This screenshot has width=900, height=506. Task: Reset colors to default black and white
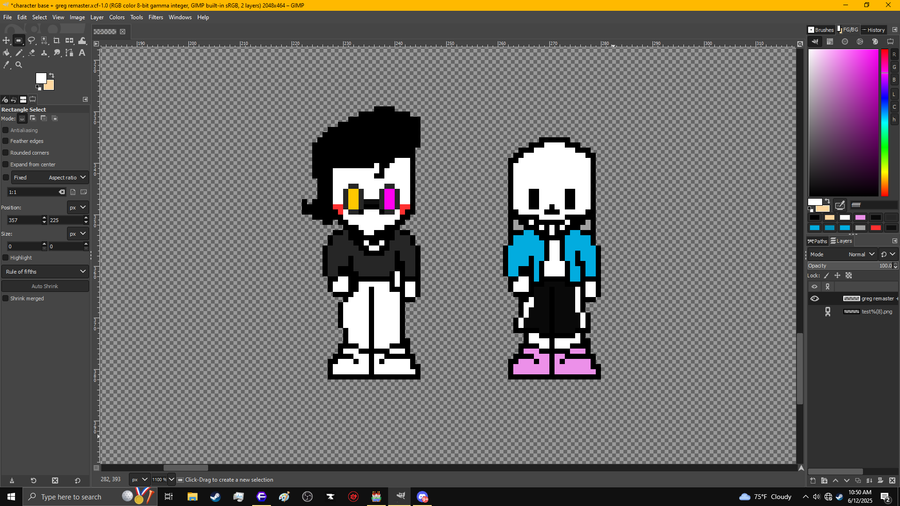[38, 88]
